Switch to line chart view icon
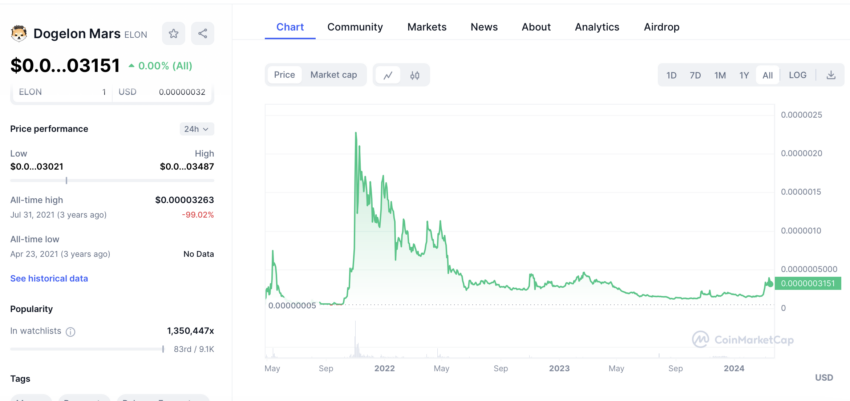Viewport: 850px width, 401px height. click(x=388, y=75)
